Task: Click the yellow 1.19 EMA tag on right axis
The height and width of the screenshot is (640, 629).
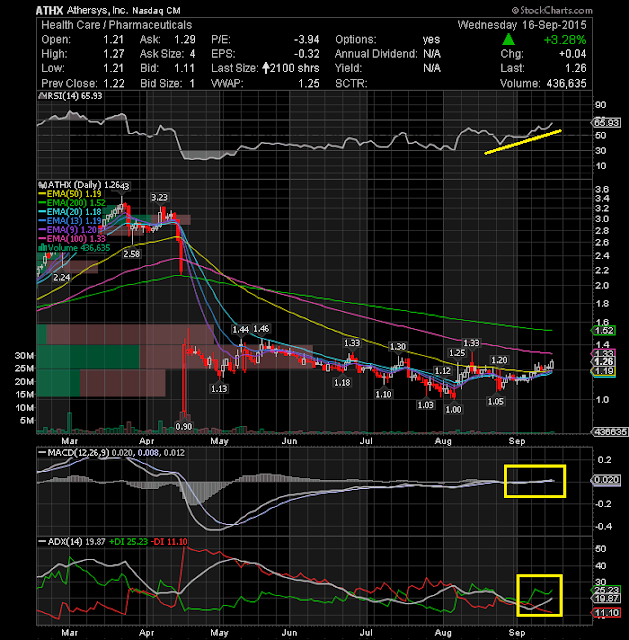Action: [603, 371]
